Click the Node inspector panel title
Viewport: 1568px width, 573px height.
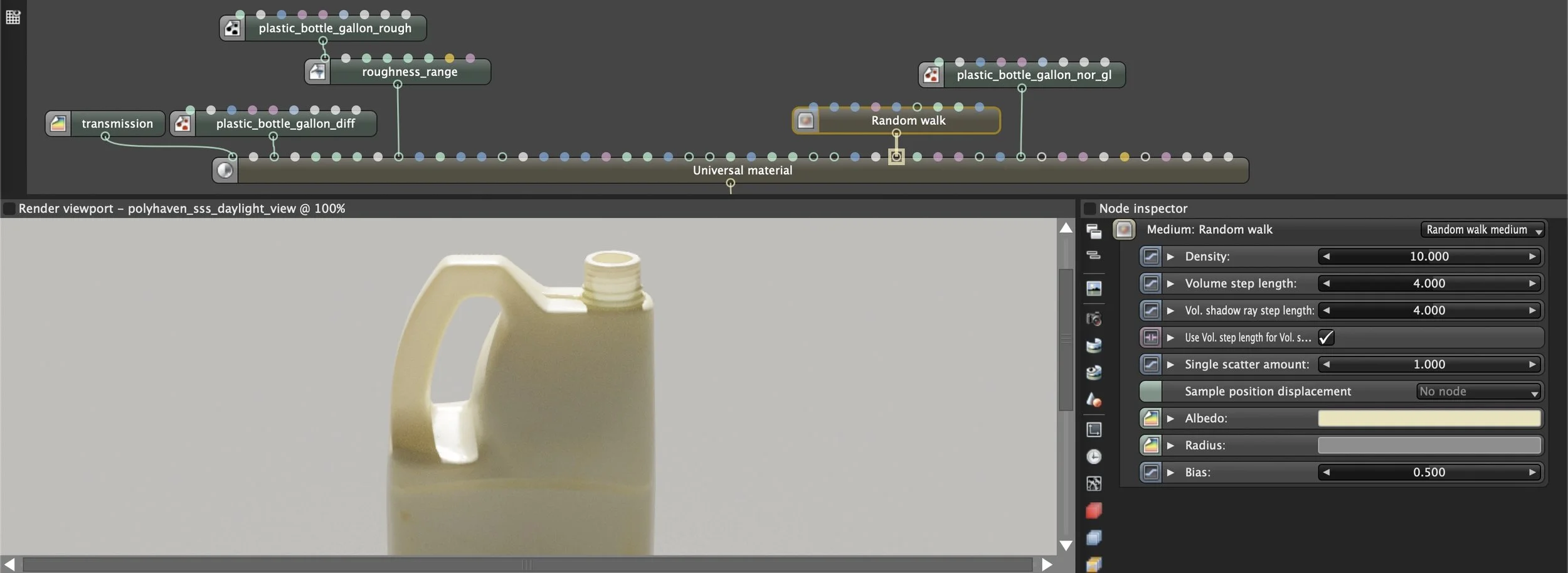(x=1143, y=208)
